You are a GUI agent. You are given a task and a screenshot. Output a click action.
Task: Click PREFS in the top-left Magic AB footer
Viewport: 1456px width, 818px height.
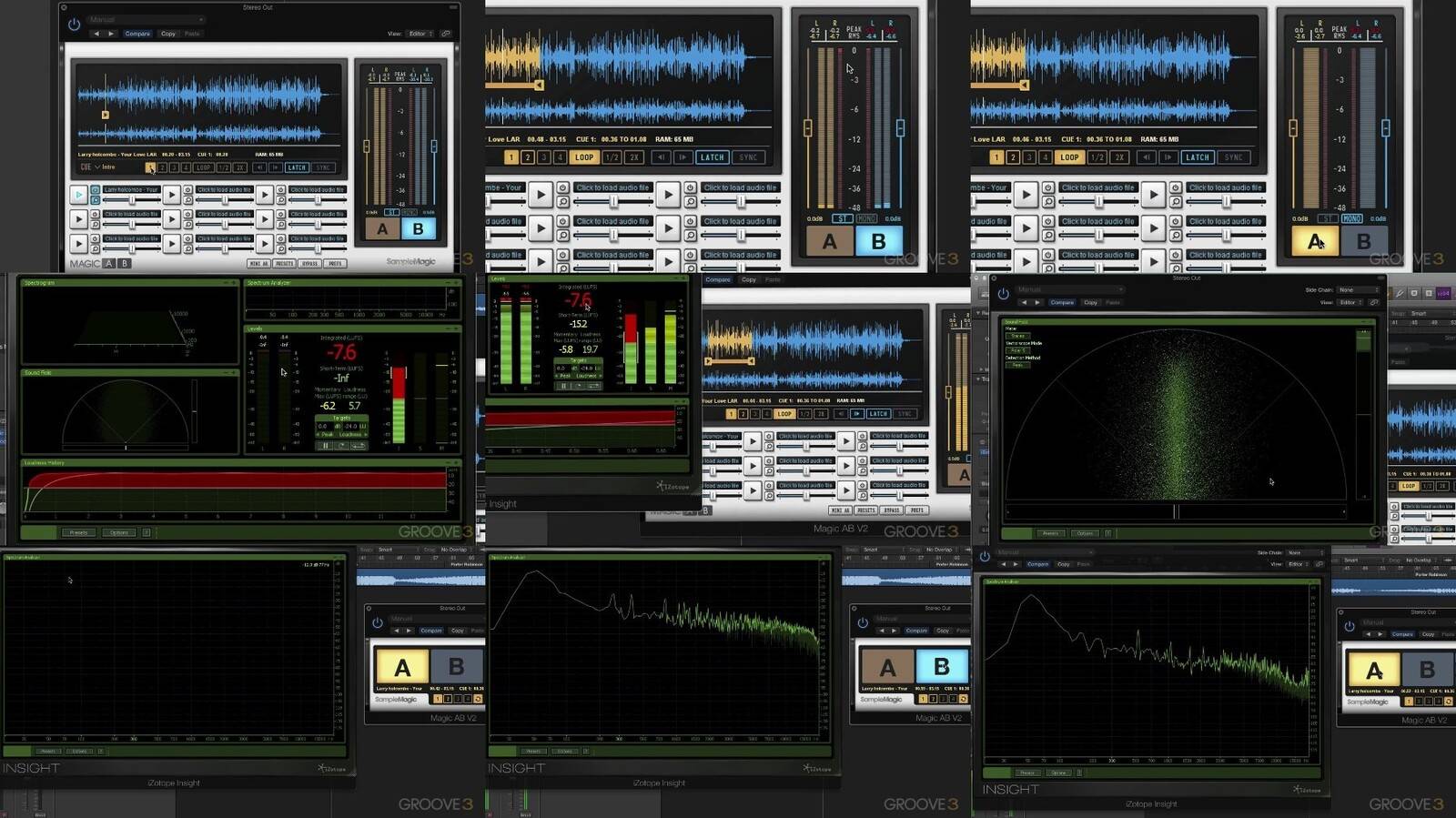(x=335, y=264)
